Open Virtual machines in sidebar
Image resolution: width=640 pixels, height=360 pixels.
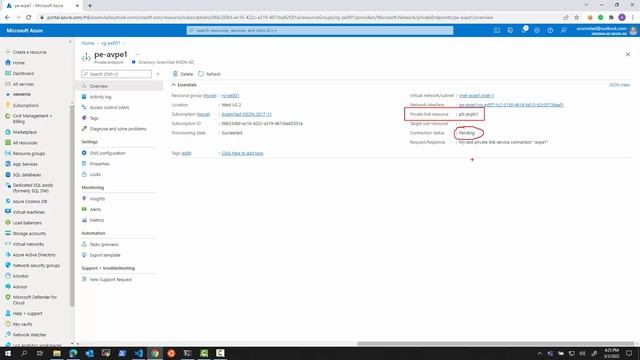29,212
